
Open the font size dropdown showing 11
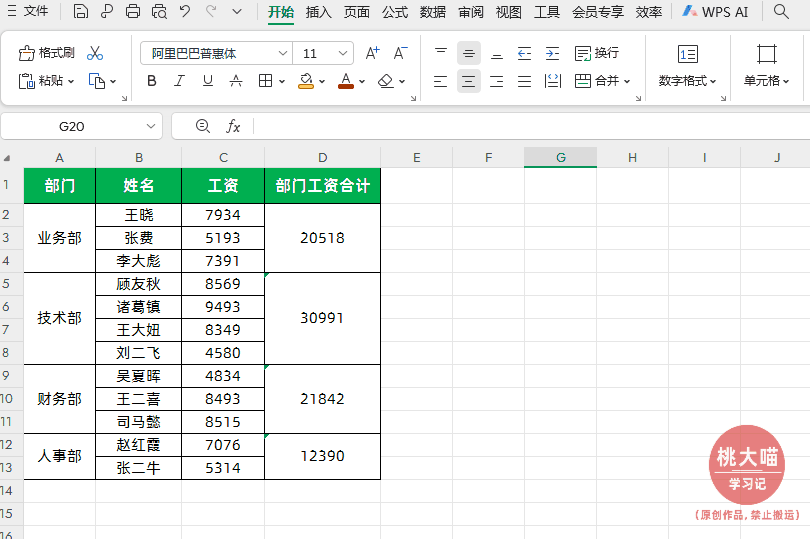click(342, 53)
